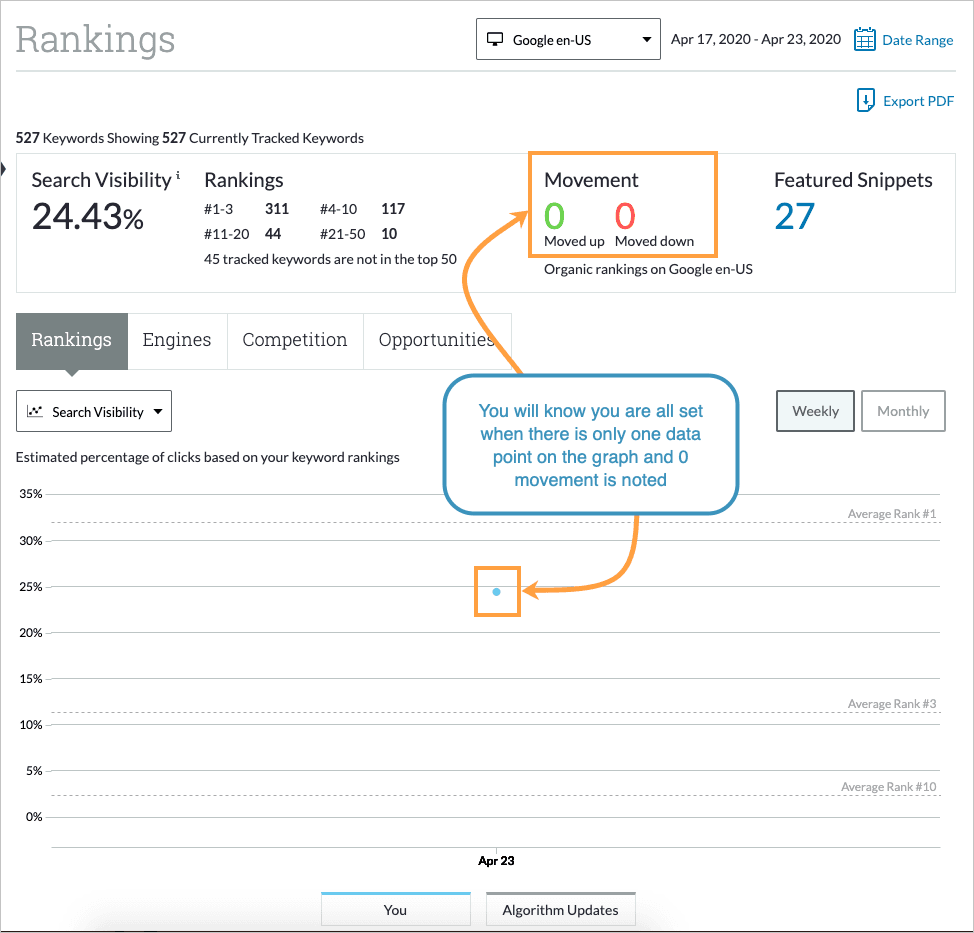
Task: Open the Competition tab
Action: coord(295,340)
